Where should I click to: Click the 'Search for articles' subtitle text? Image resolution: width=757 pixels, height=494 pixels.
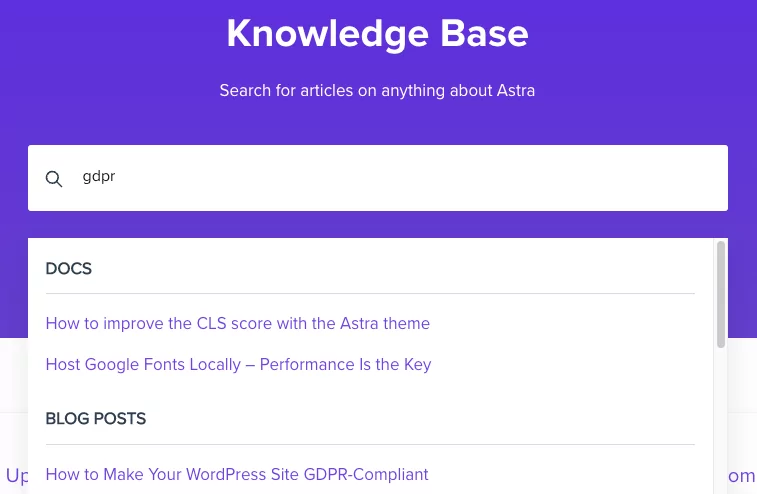378,90
